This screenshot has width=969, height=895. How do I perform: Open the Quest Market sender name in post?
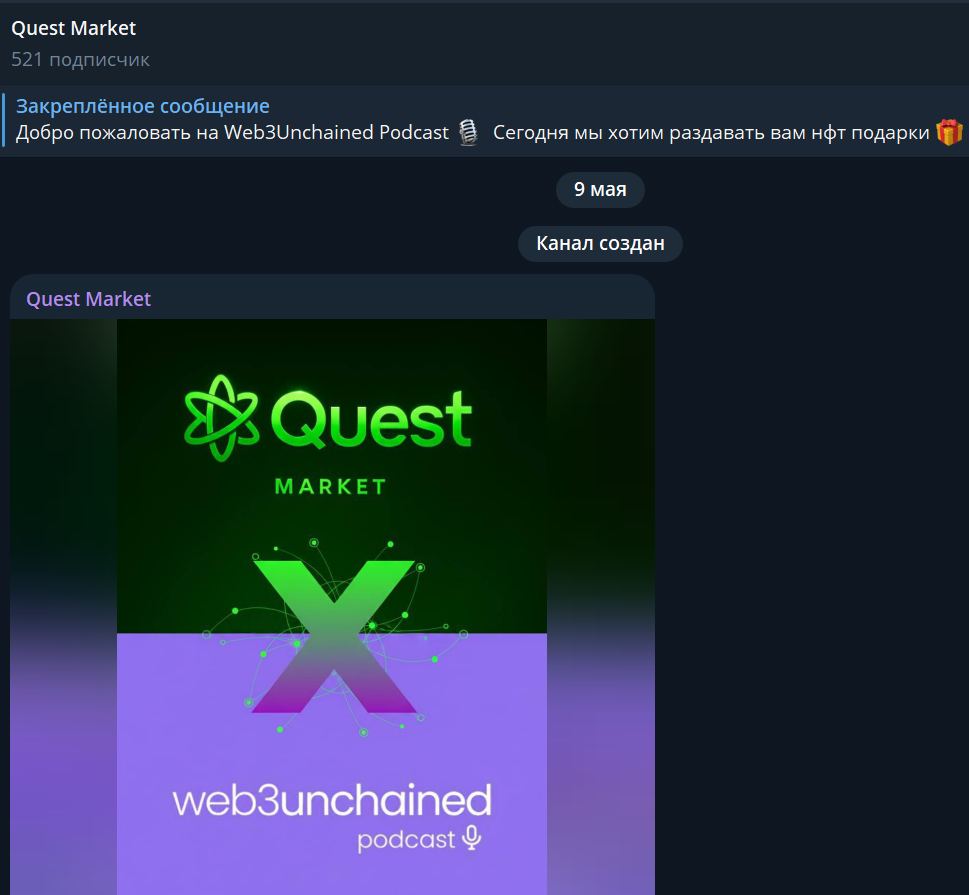[x=88, y=299]
